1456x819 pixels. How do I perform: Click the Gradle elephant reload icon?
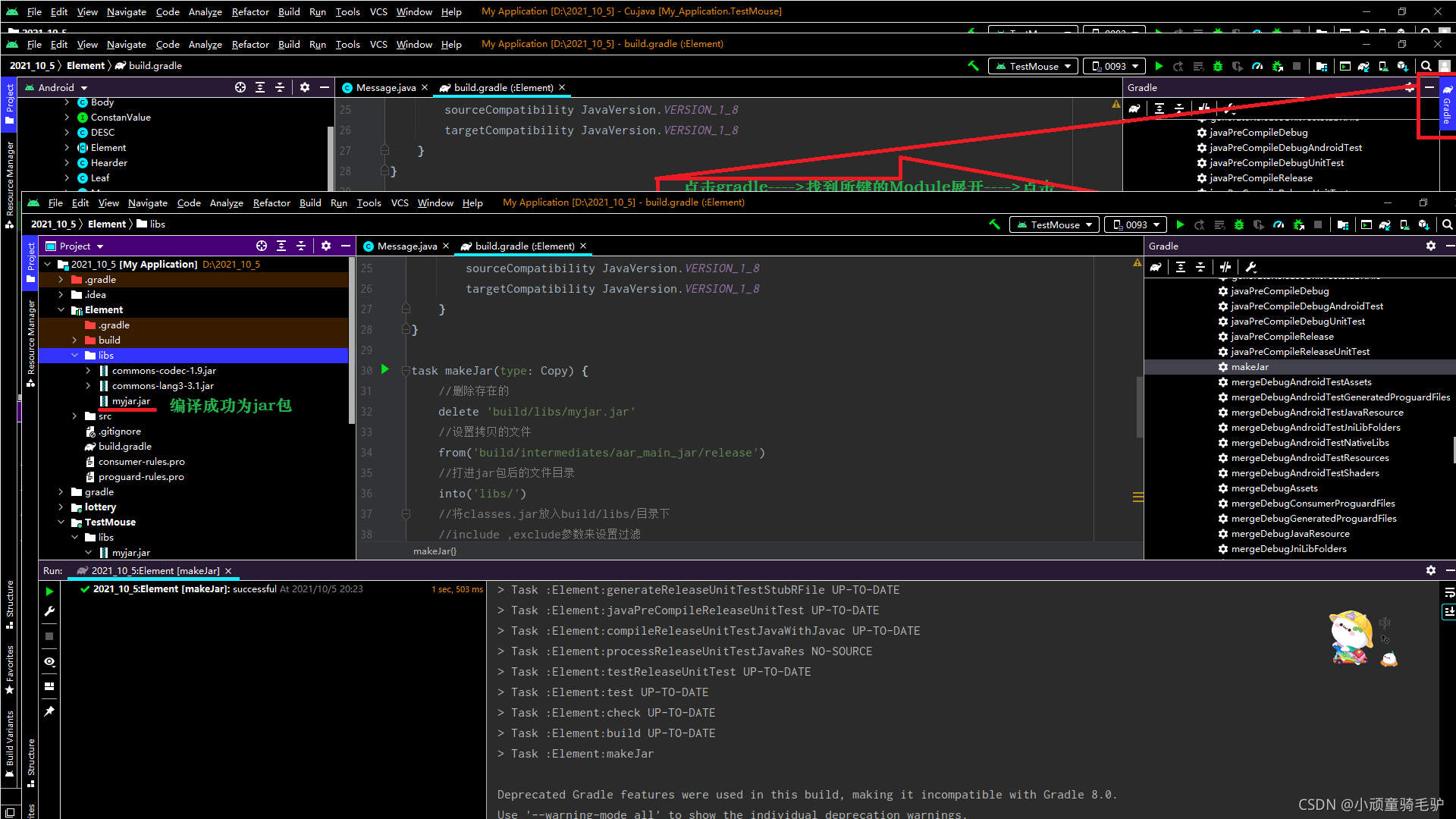[1156, 267]
